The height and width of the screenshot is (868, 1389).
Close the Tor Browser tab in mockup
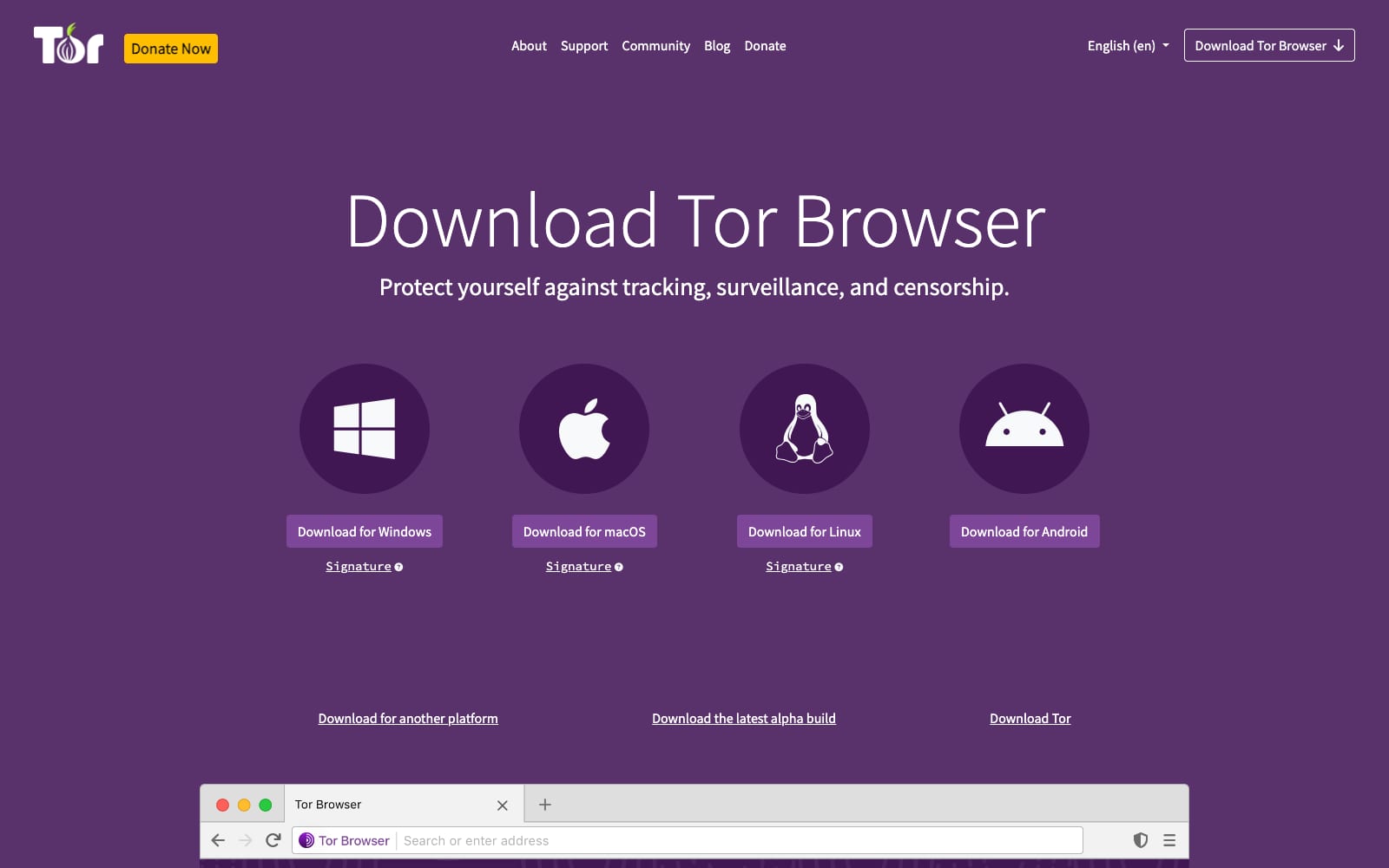point(503,806)
